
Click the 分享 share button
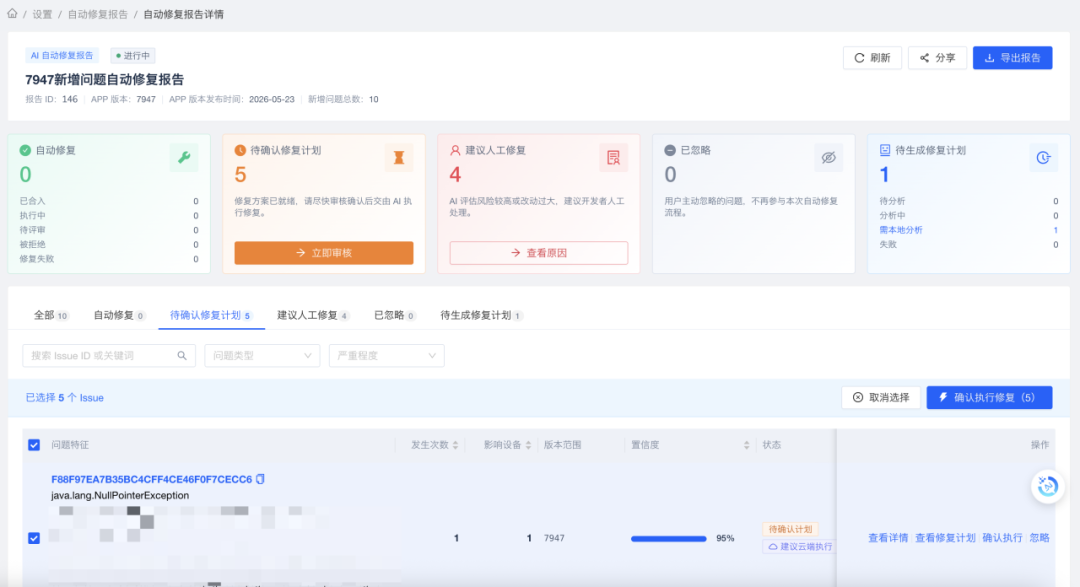click(937, 58)
